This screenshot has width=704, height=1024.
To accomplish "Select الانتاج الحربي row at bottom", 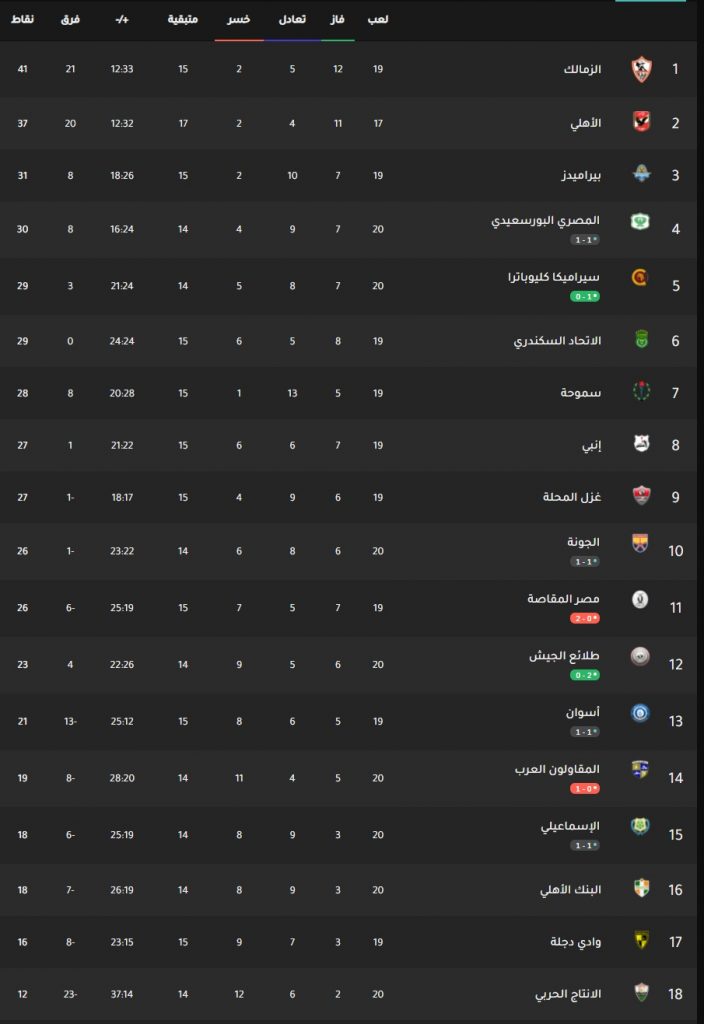I will pos(352,994).
